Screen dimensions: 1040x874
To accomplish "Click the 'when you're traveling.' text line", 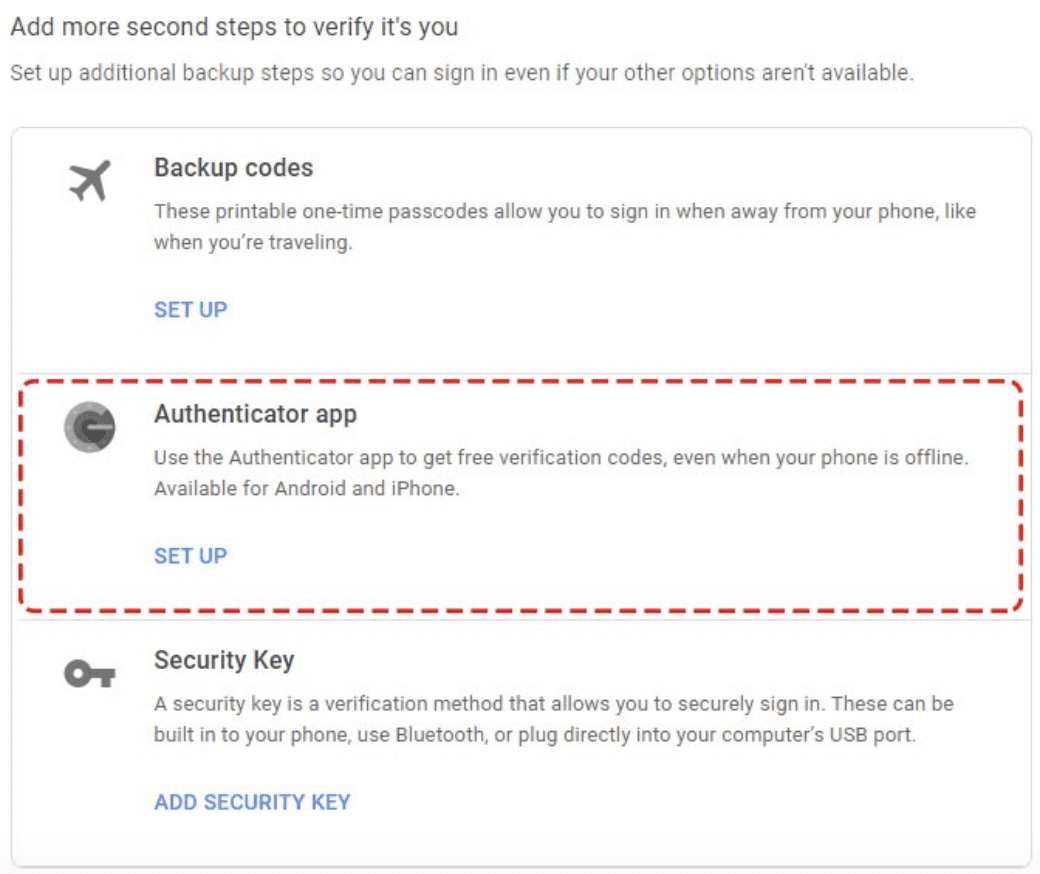I will point(253,243).
